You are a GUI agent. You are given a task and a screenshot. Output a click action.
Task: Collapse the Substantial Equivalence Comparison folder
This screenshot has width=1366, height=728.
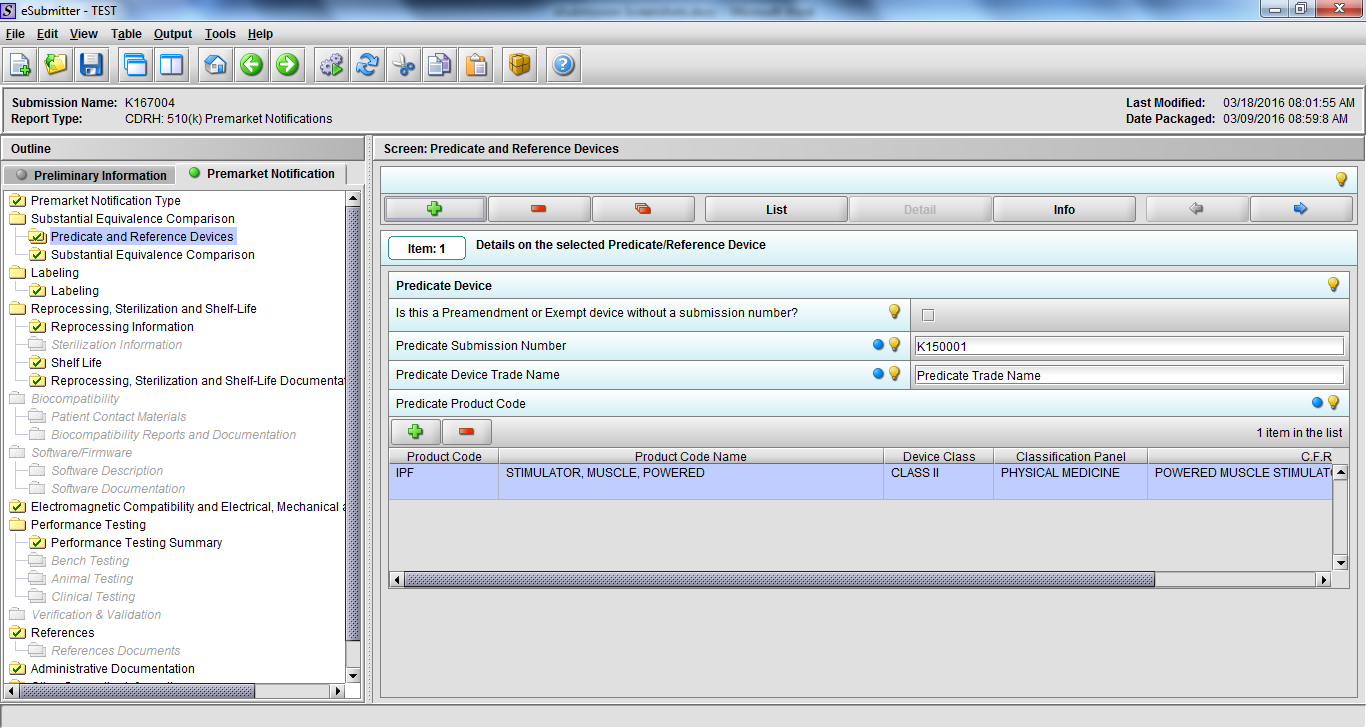click(18, 219)
